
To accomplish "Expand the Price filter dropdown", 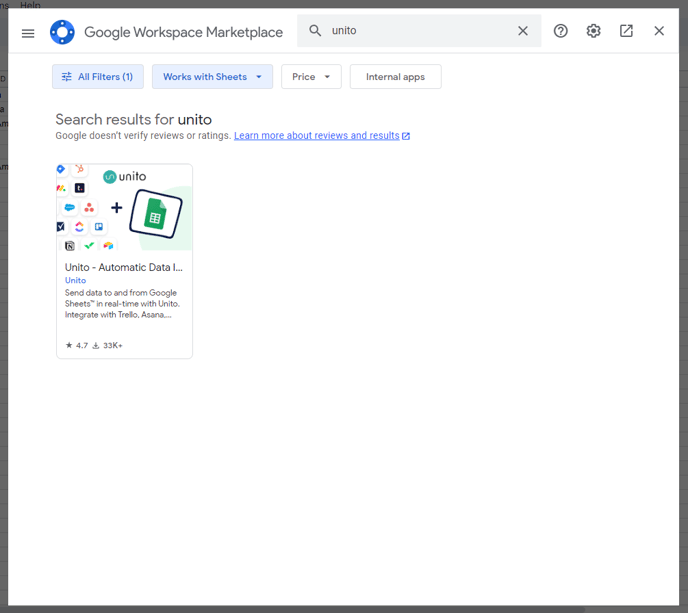I will (311, 77).
